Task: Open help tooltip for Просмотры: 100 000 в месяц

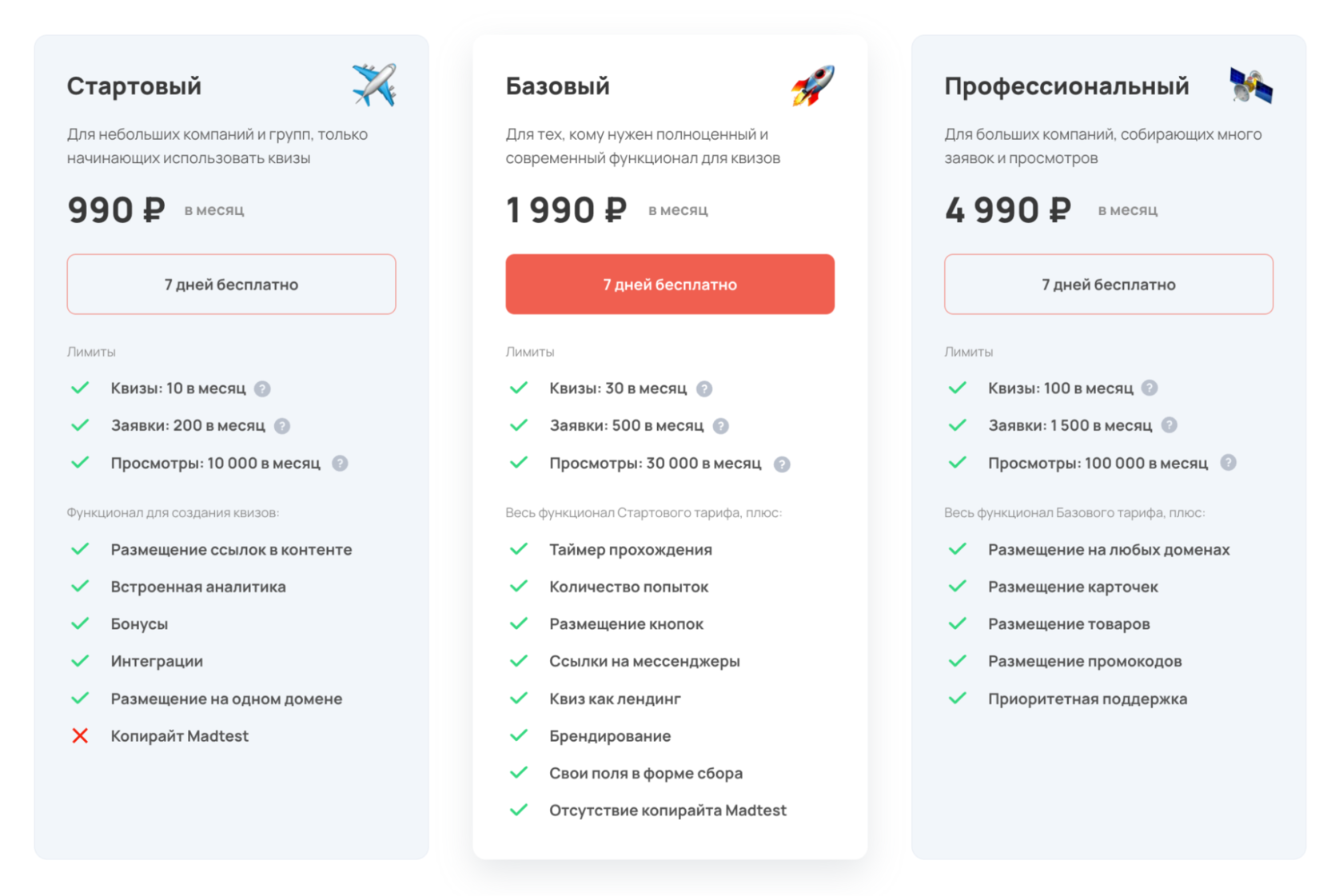Action: click(x=1229, y=463)
